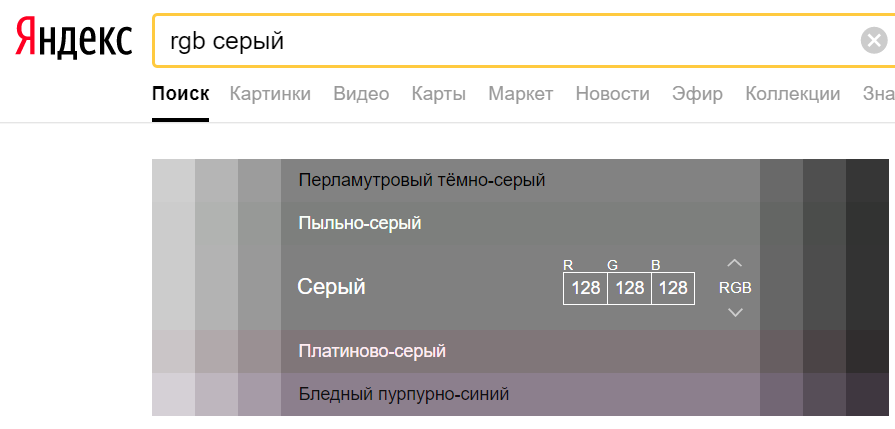Screen dimensions: 895x429
Task: Select the Перламутровый тёмно-серый color row
Action: click(x=421, y=180)
